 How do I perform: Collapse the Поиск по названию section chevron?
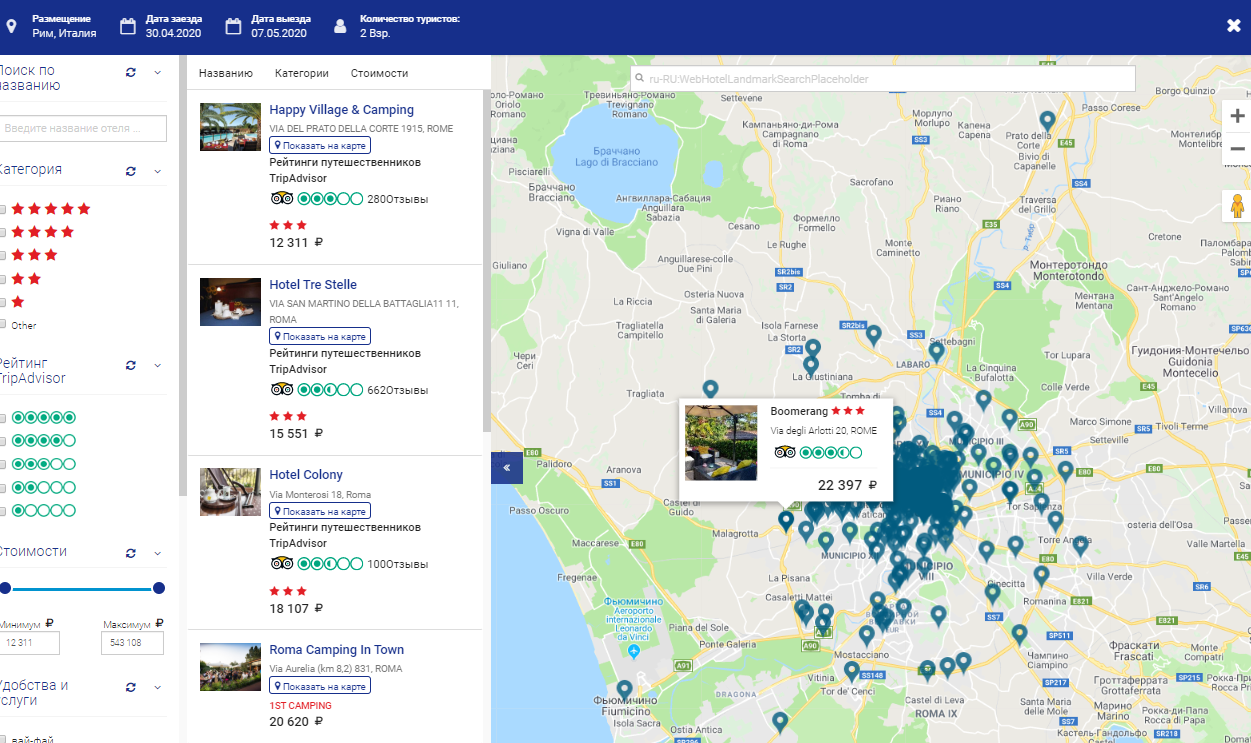[x=157, y=72]
